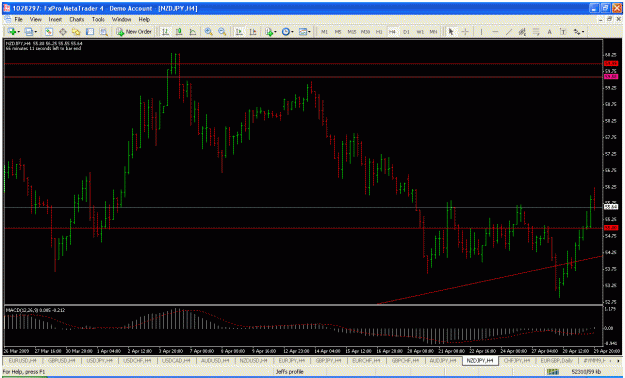Zoom out the chart
The width and height of the screenshot is (625, 378).
tap(222, 32)
